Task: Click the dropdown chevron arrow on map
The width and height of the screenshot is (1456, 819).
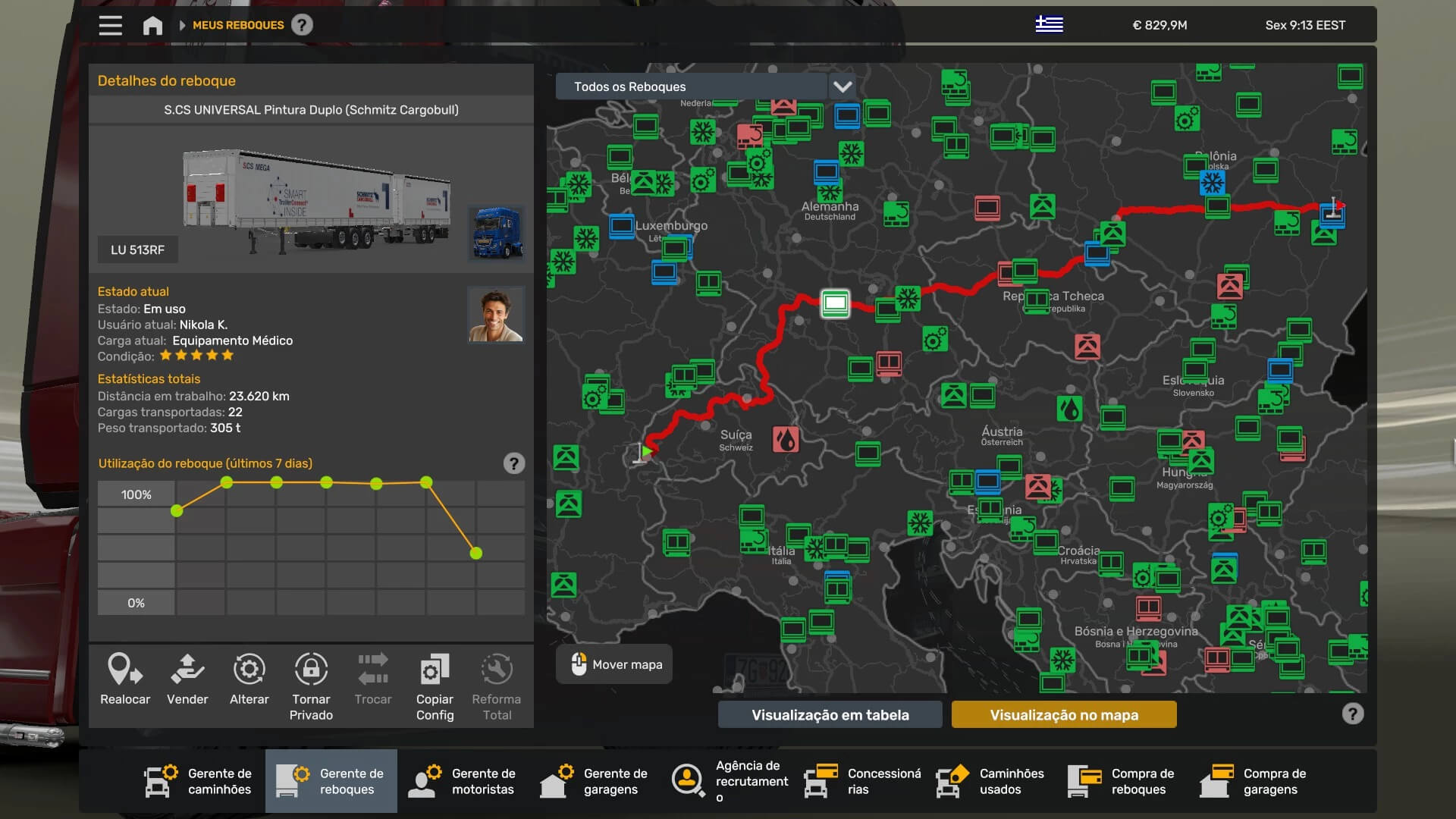Action: (843, 86)
